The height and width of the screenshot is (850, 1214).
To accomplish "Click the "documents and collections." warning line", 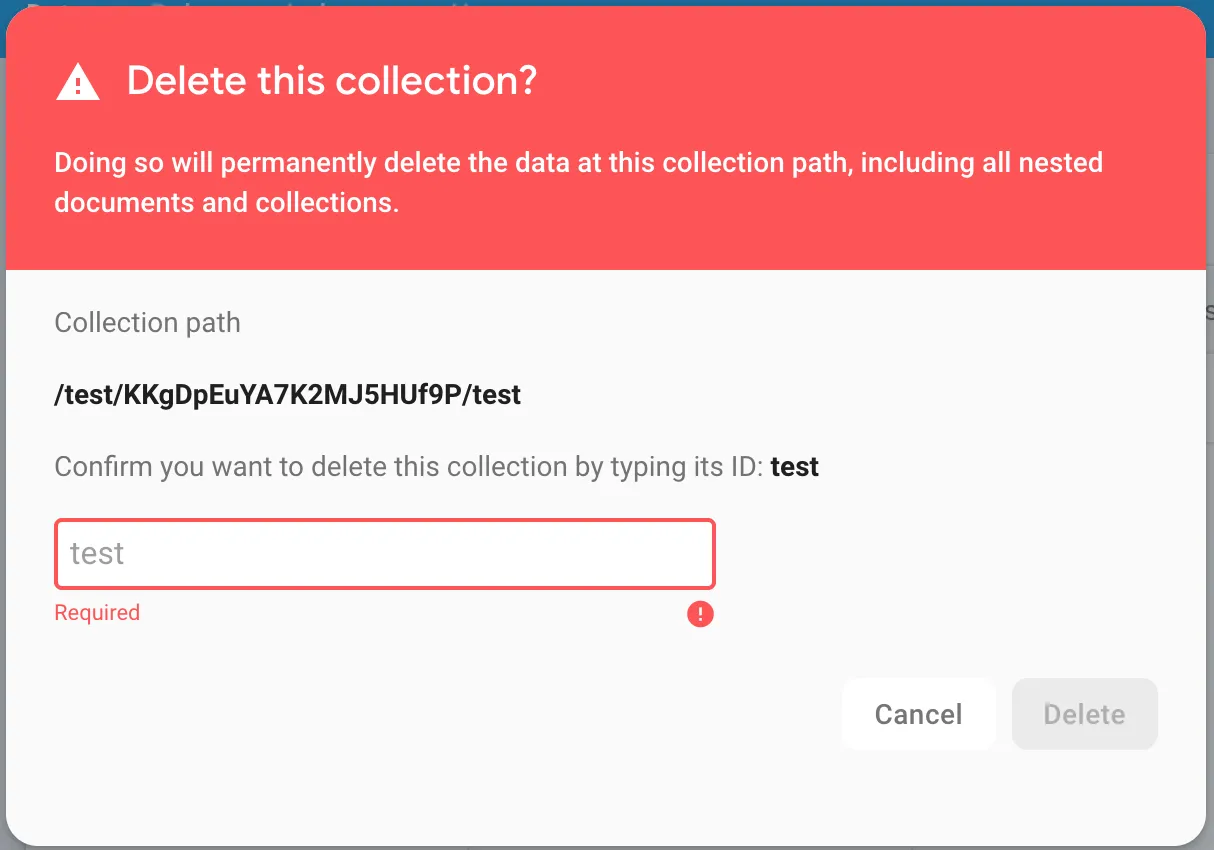I will tap(227, 202).
